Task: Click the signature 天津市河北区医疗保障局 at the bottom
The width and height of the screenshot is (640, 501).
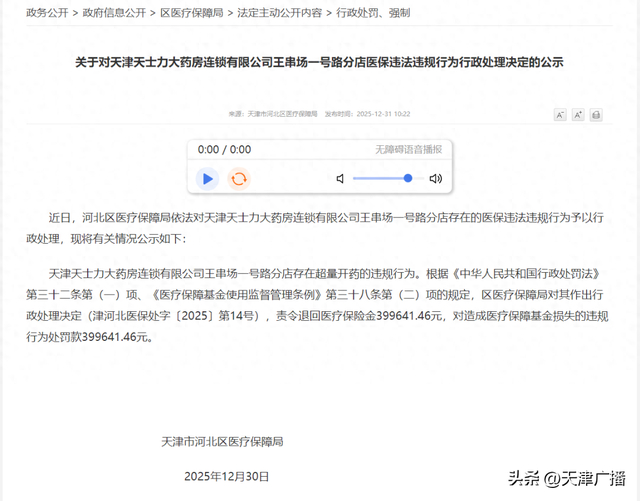Action: [x=222, y=442]
